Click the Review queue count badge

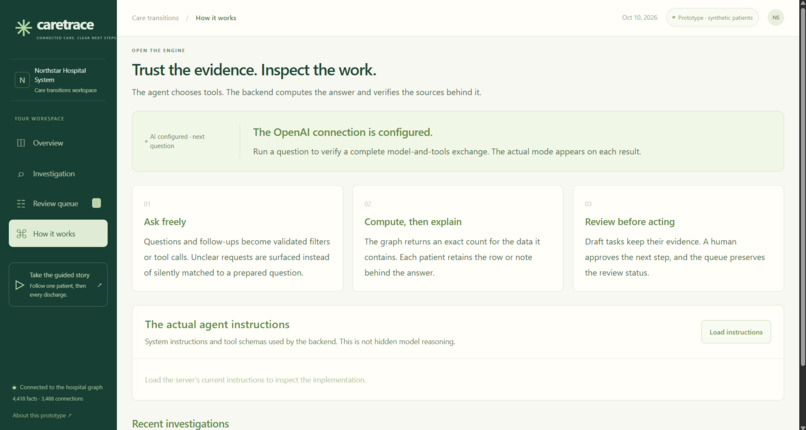pyautogui.click(x=96, y=203)
